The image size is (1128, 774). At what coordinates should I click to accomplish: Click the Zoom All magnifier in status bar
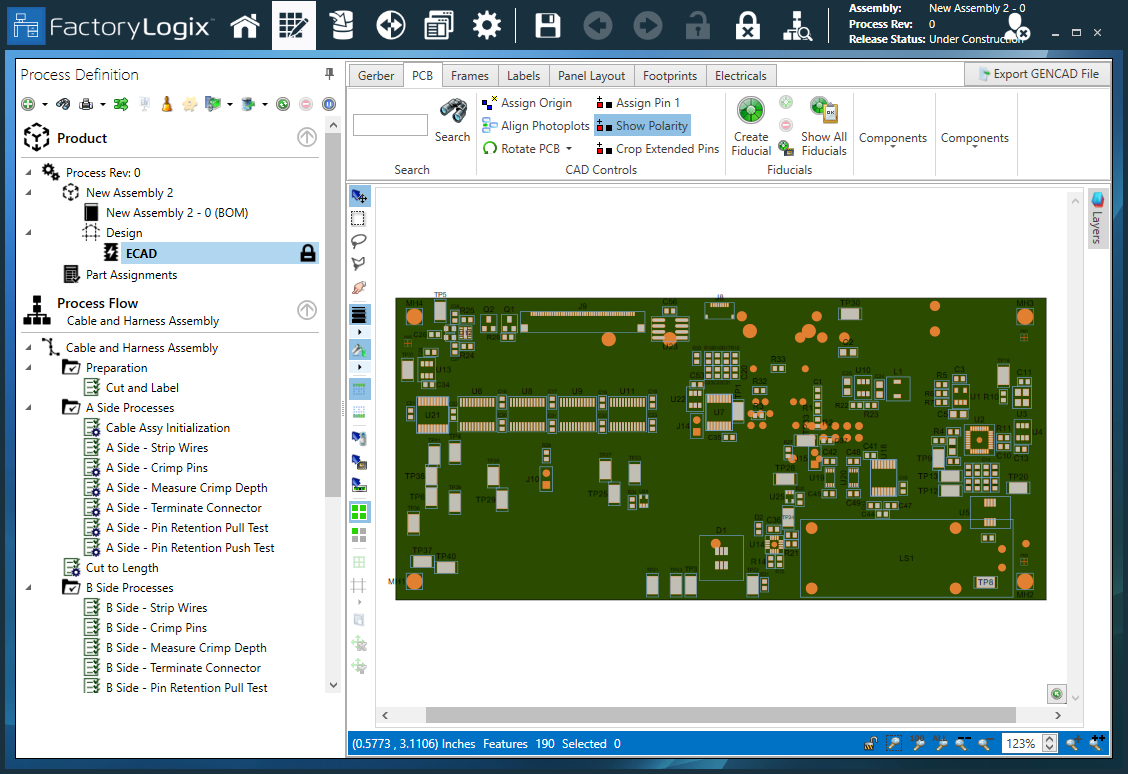[941, 743]
